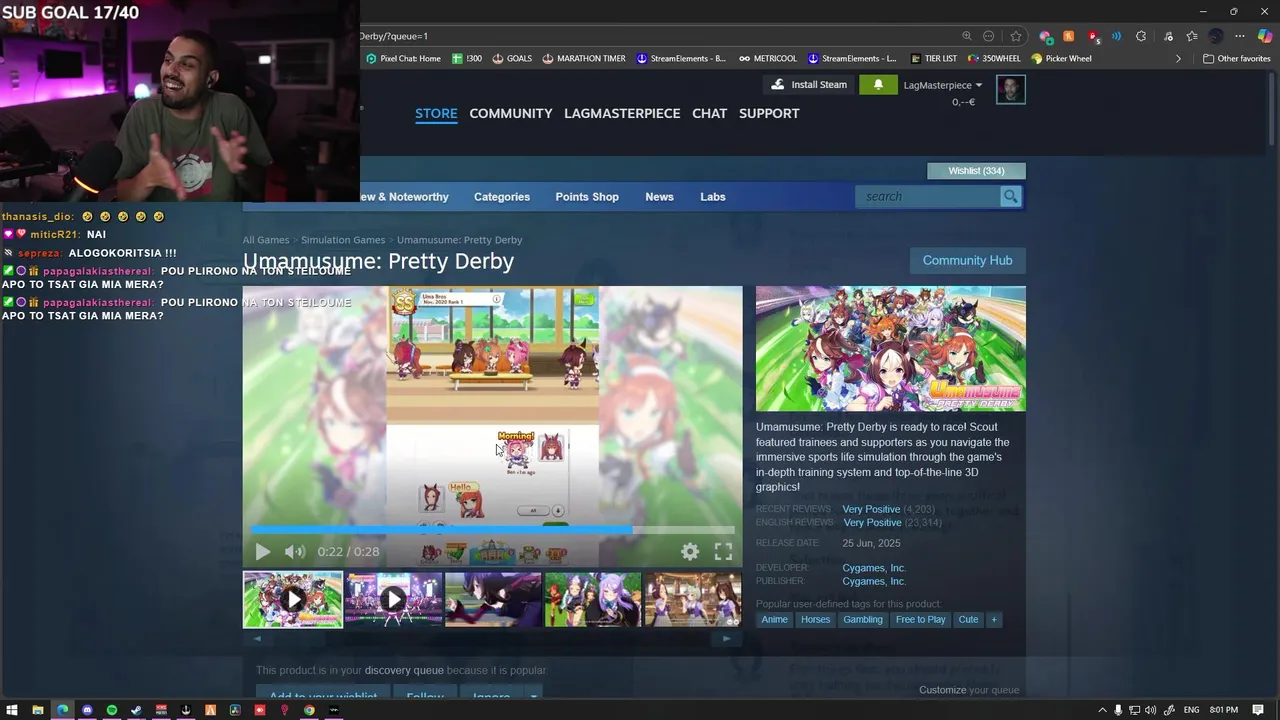The height and width of the screenshot is (720, 1280).
Task: Select first trailer thumbnail in strip
Action: click(x=293, y=599)
